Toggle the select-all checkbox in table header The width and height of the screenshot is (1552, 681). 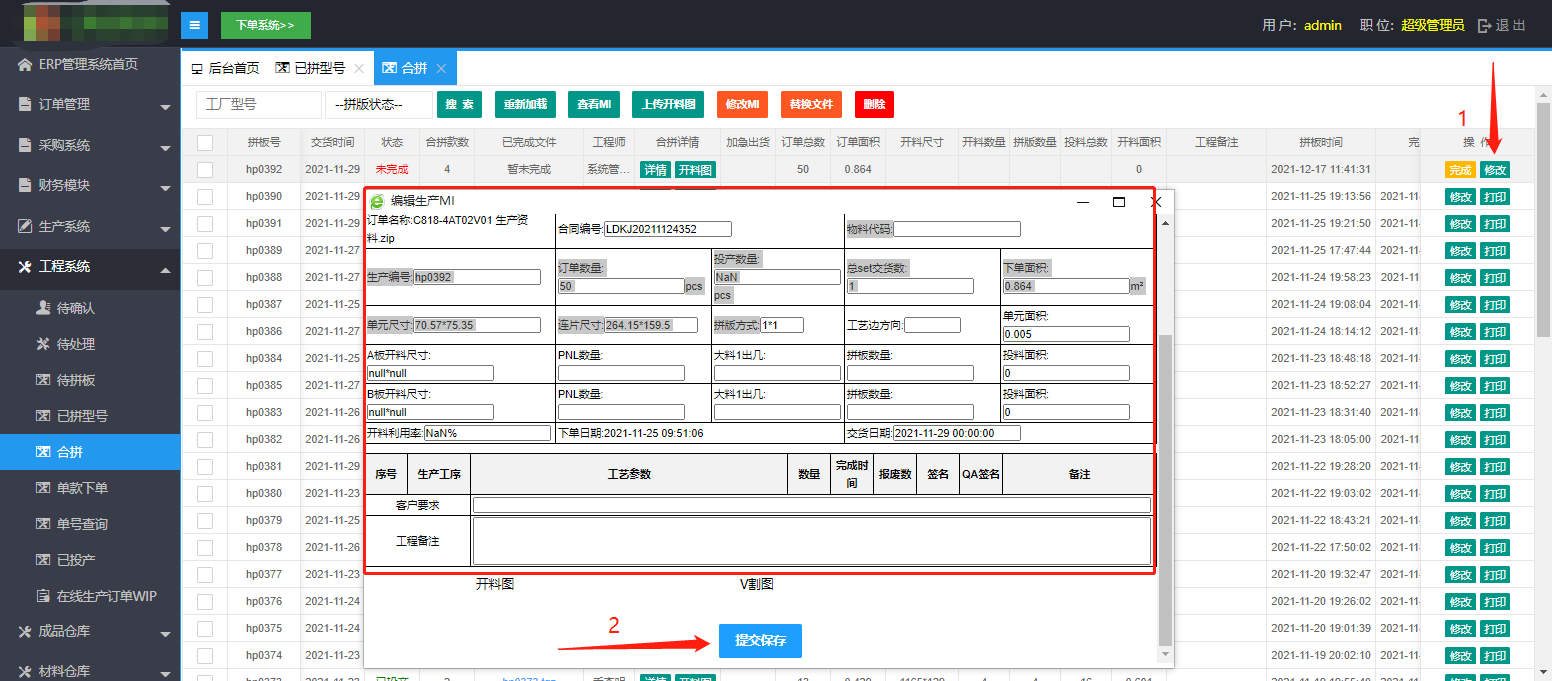tap(205, 143)
